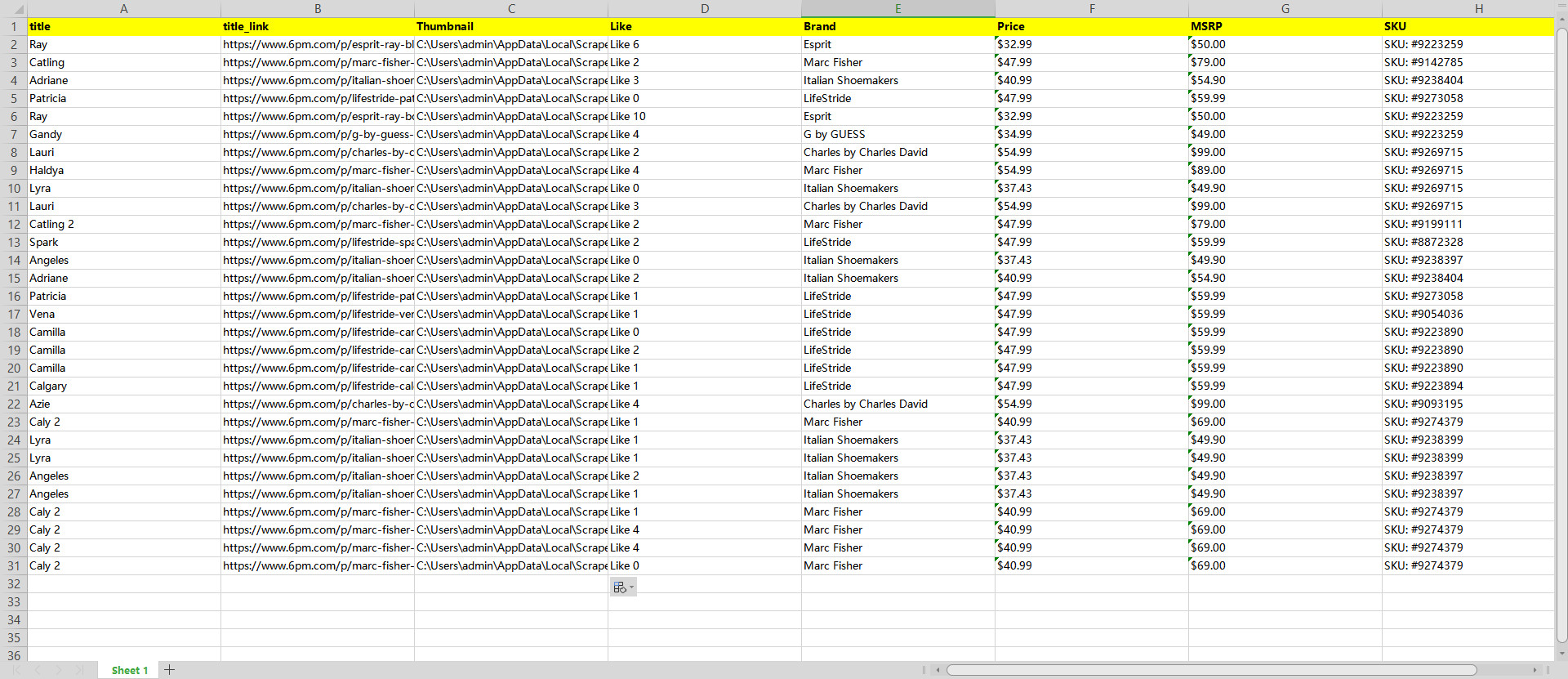Open the lifestride-spa link in Spark row
The image size is (1568, 679).
coord(318,242)
